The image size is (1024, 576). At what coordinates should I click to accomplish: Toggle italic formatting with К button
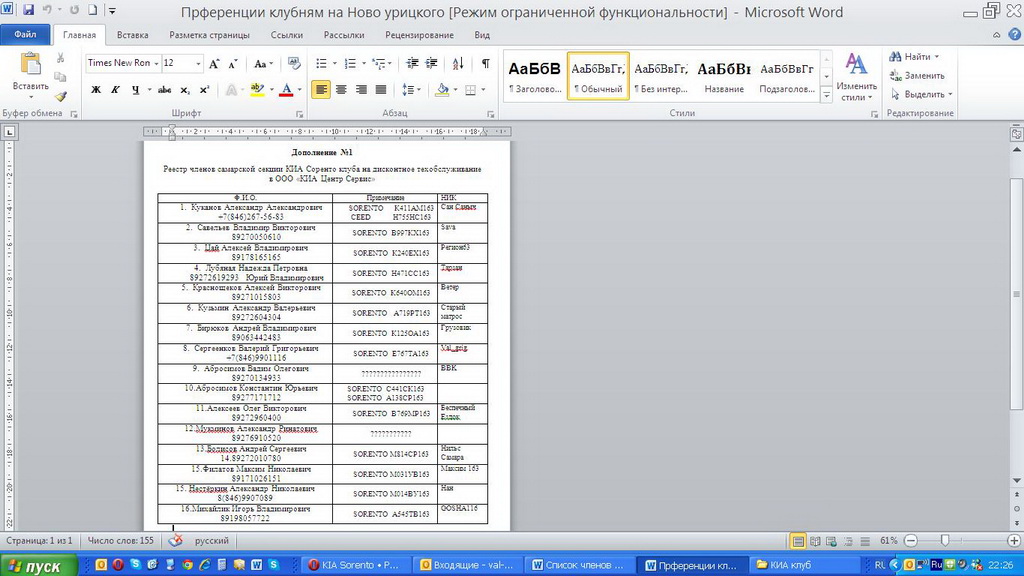click(115, 89)
